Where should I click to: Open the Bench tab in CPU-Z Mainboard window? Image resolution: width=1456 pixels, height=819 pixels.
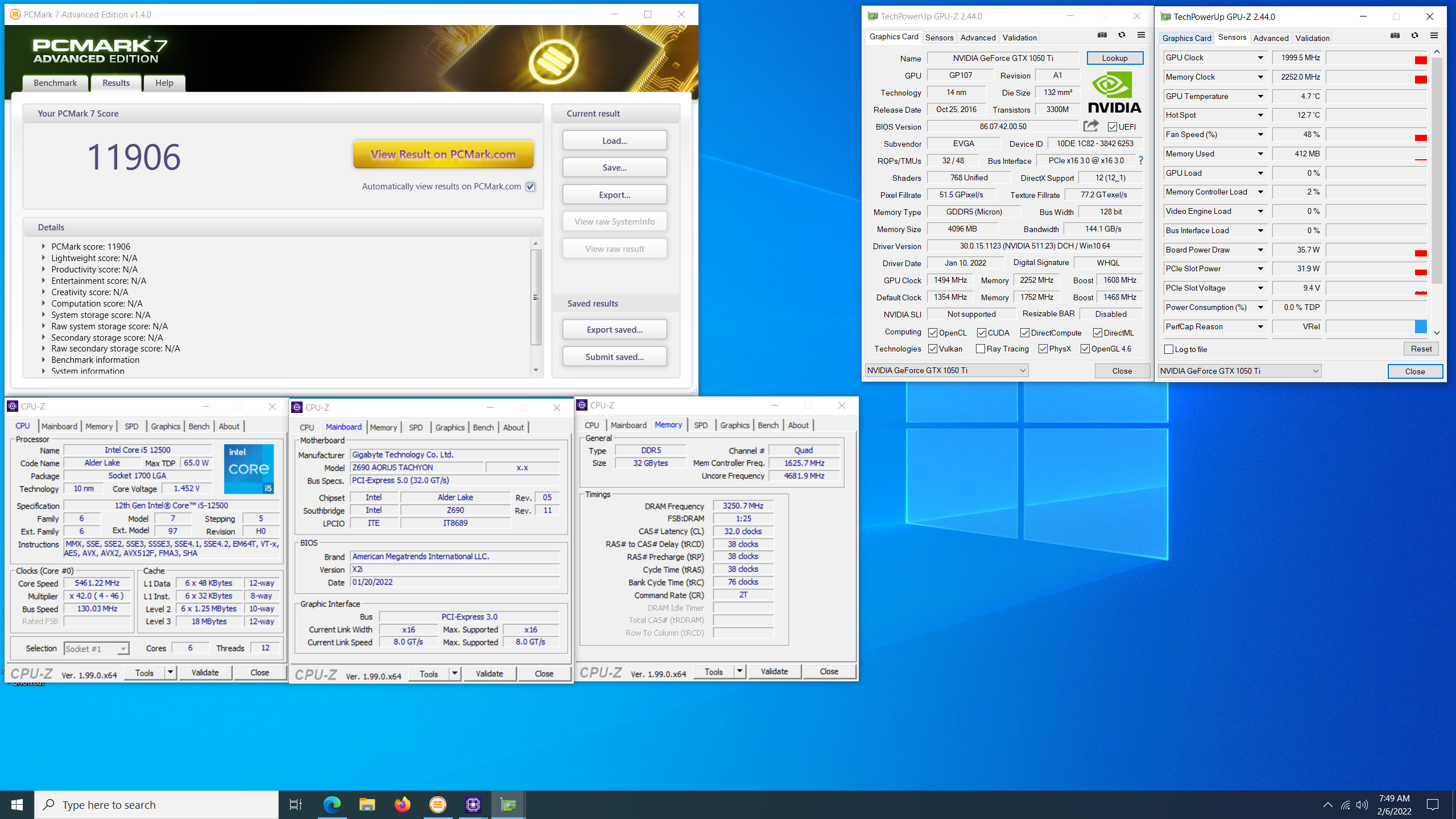click(x=483, y=428)
